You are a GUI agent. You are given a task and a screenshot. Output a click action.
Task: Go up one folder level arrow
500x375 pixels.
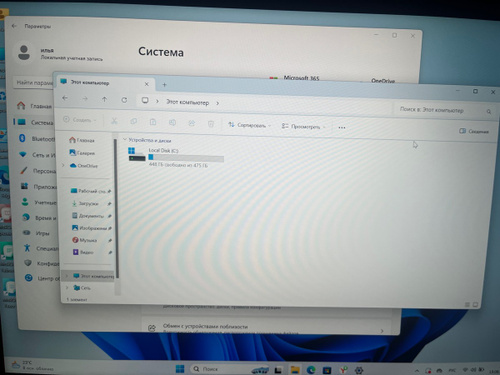click(104, 99)
